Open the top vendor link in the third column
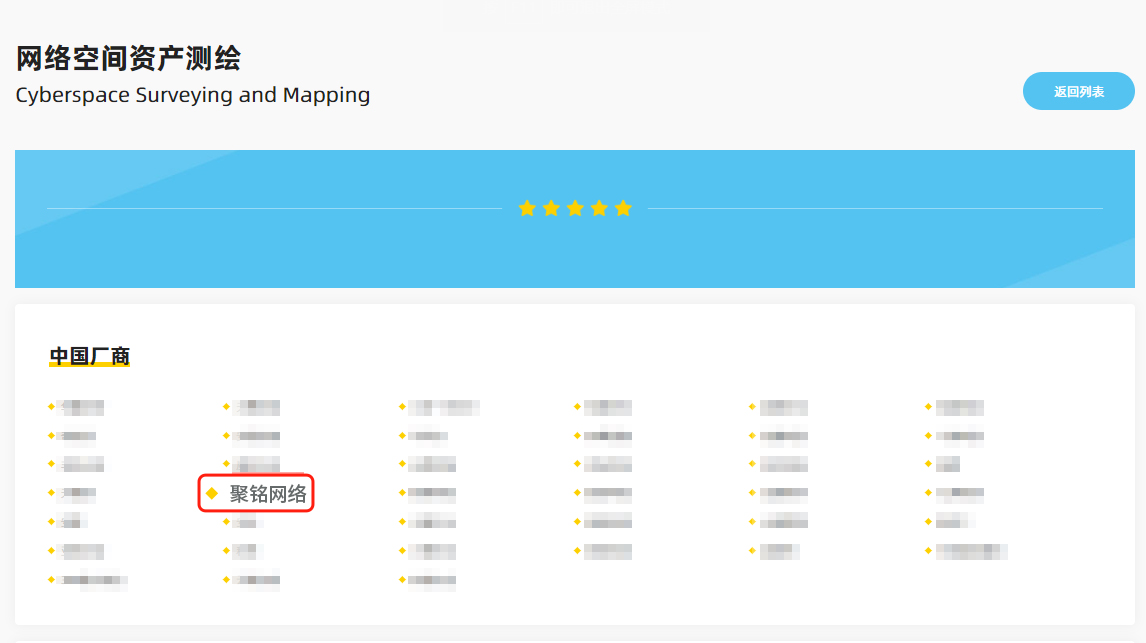This screenshot has height=643, width=1146. pyautogui.click(x=444, y=407)
